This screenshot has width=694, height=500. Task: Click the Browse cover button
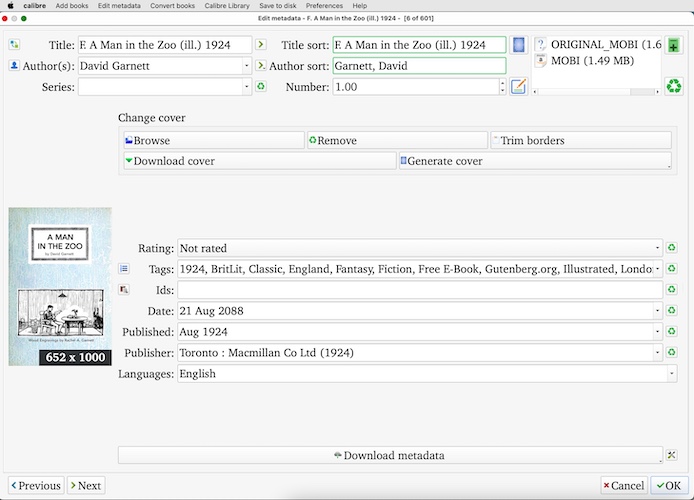tap(214, 140)
